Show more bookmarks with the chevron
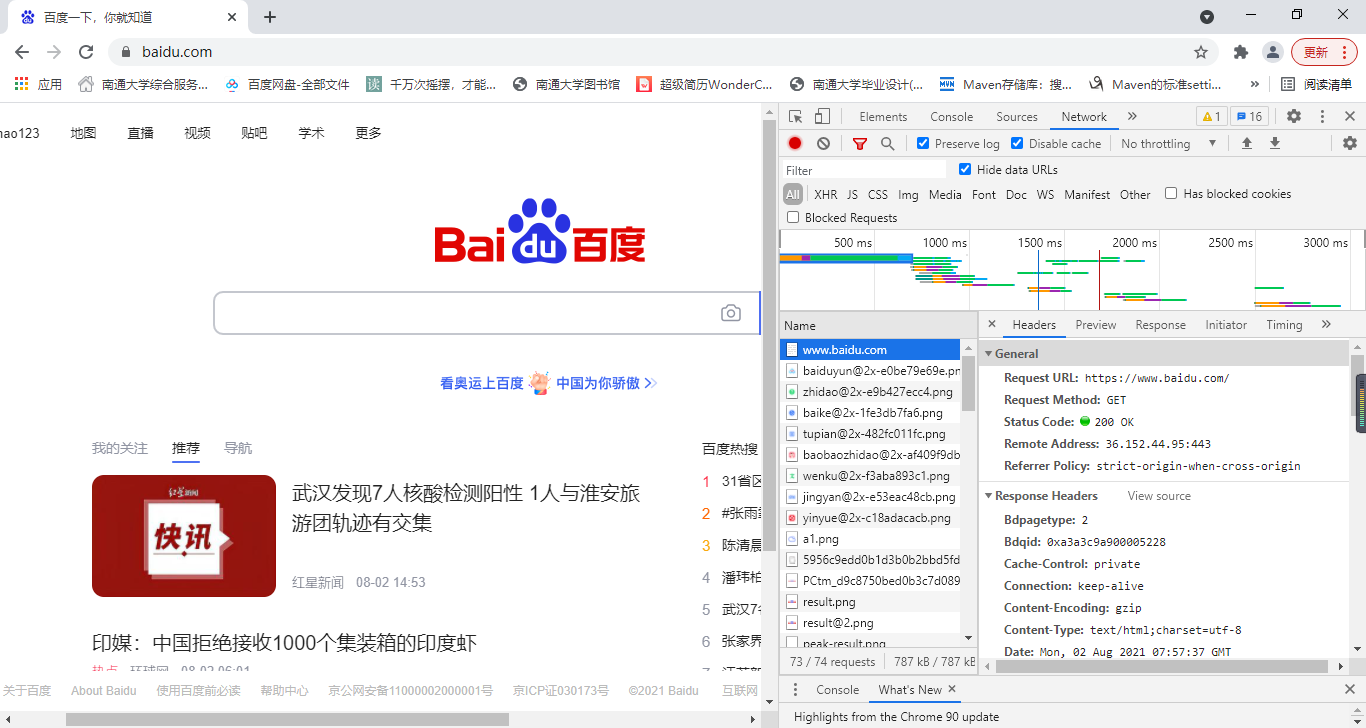The height and width of the screenshot is (728, 1366). pyautogui.click(x=1255, y=85)
